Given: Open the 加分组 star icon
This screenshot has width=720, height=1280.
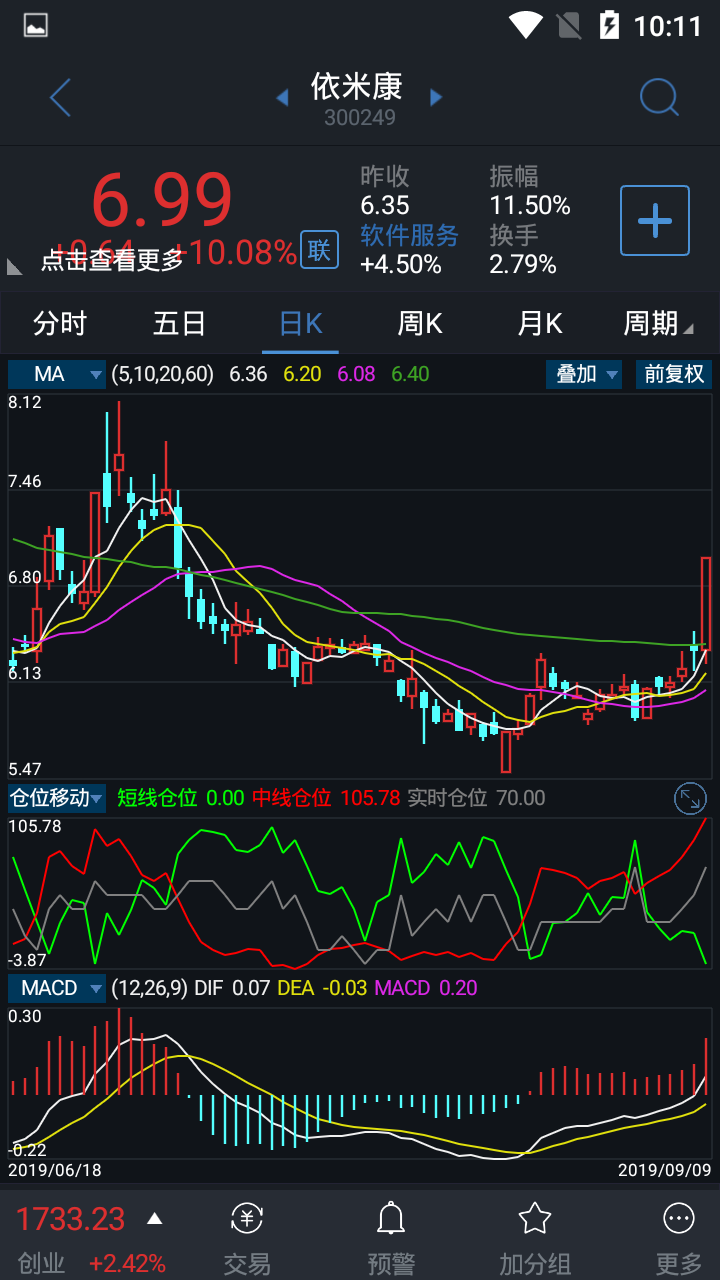Looking at the screenshot, I should pyautogui.click(x=535, y=1218).
